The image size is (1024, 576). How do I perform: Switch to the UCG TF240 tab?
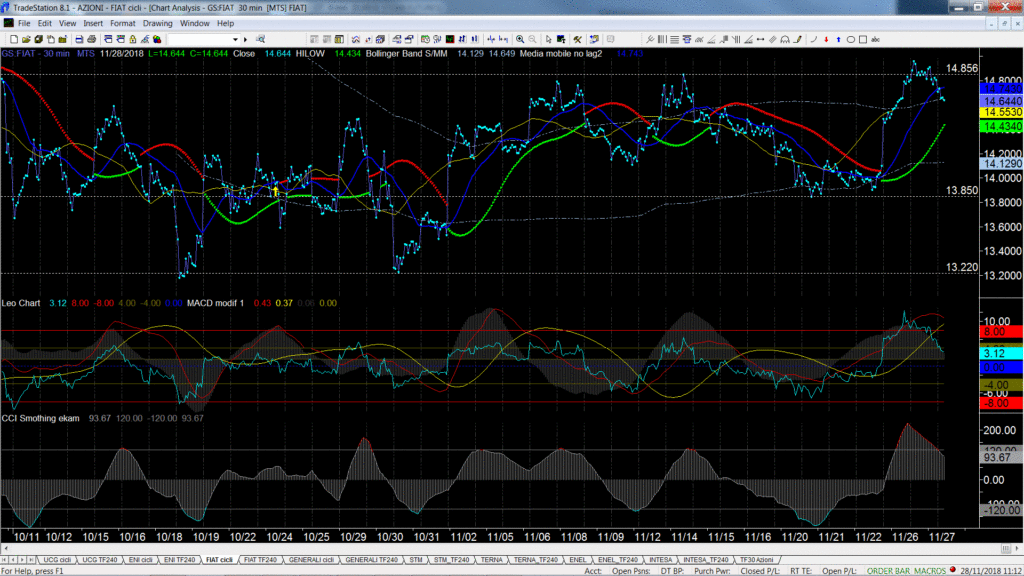(x=99, y=560)
